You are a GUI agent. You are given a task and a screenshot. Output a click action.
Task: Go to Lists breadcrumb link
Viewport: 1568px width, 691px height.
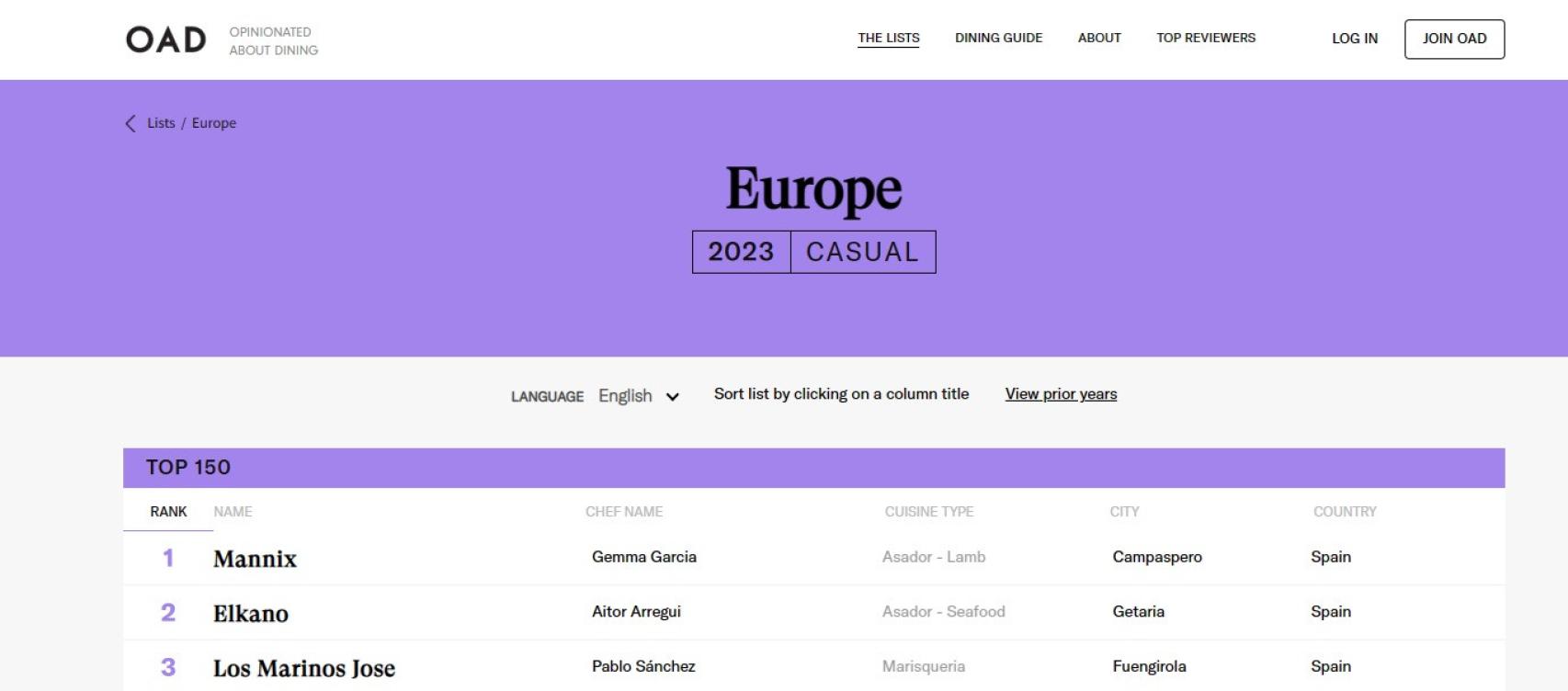[161, 123]
